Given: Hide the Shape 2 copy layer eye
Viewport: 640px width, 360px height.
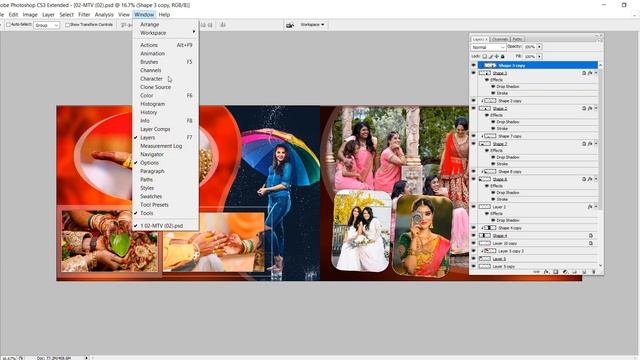Looking at the screenshot, I should tap(473, 100).
